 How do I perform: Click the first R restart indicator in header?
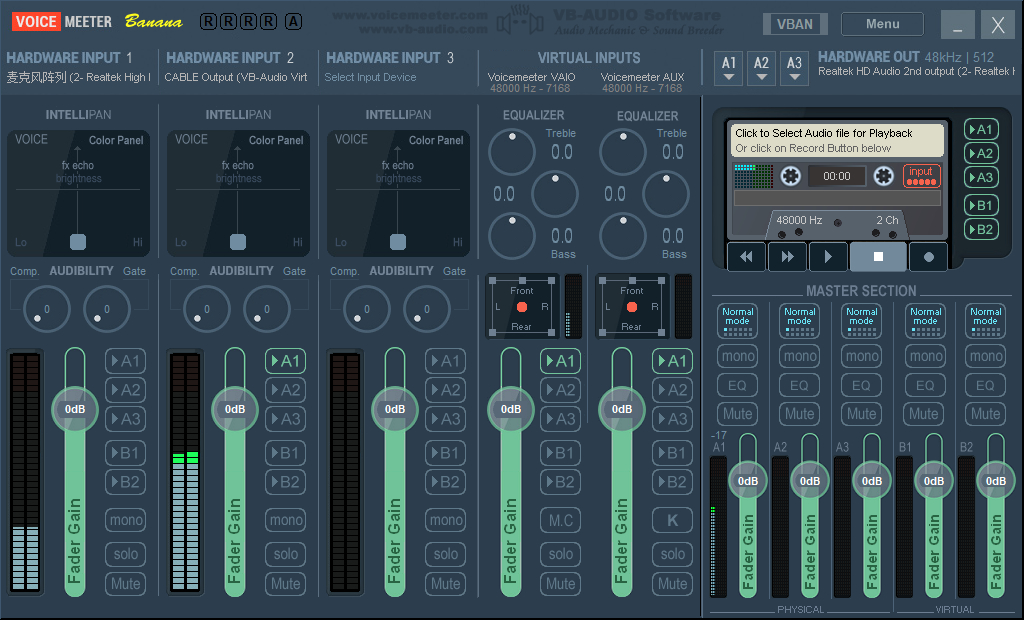(x=208, y=22)
